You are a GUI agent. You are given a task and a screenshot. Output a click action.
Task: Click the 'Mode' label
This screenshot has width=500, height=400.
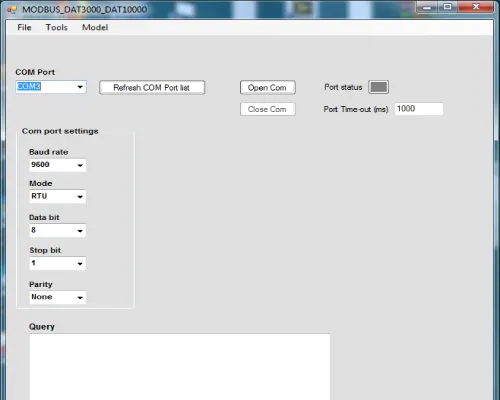point(41,183)
